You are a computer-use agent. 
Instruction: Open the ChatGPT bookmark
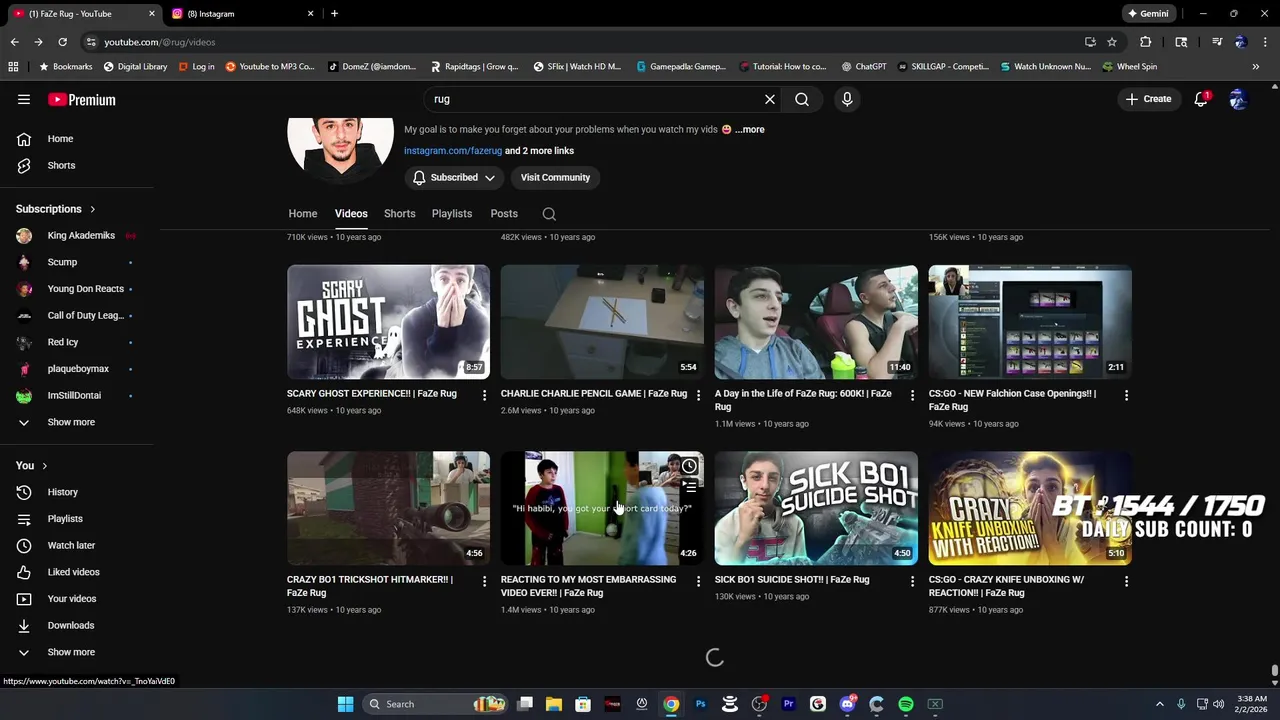[x=864, y=67]
